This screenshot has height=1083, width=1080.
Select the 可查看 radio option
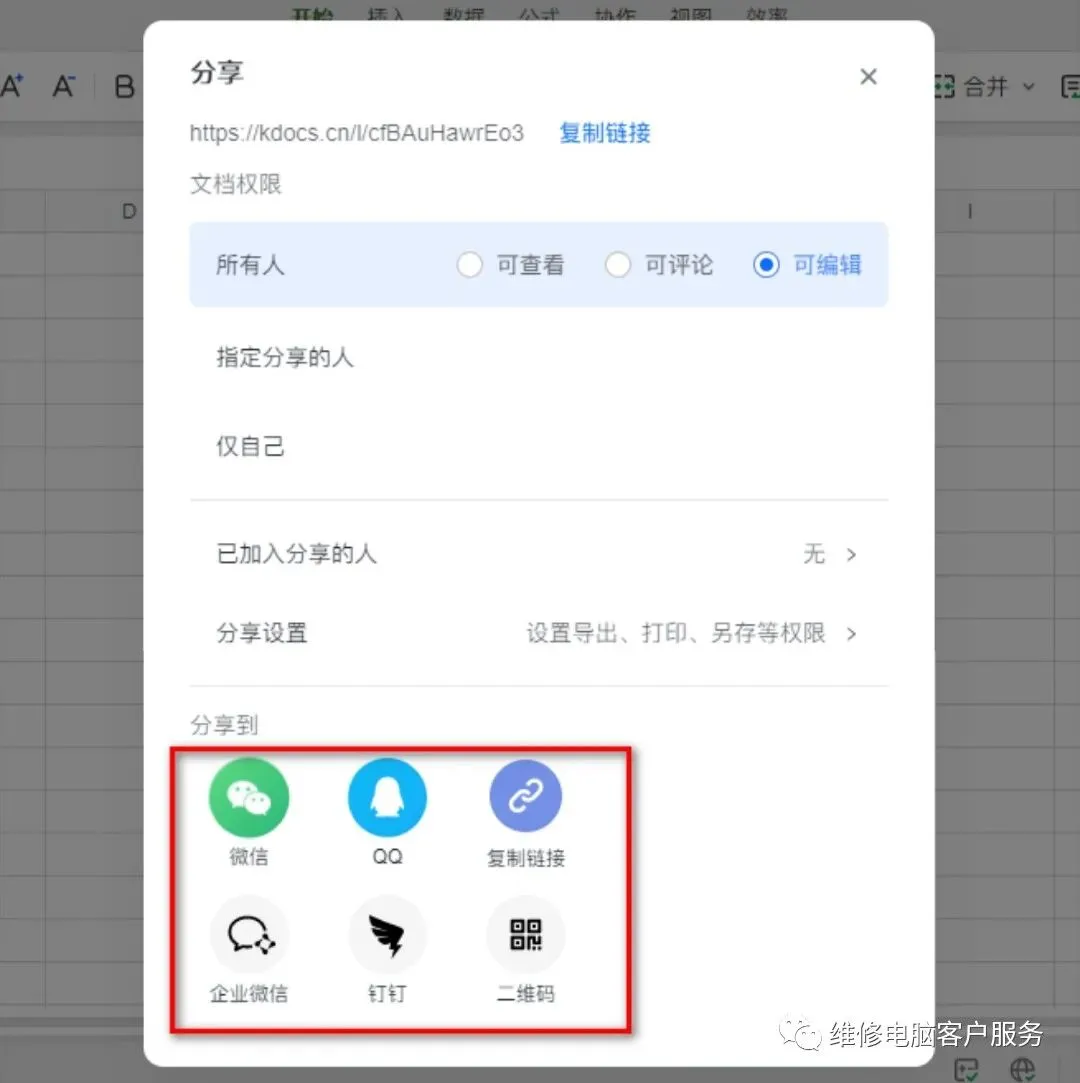point(470,265)
